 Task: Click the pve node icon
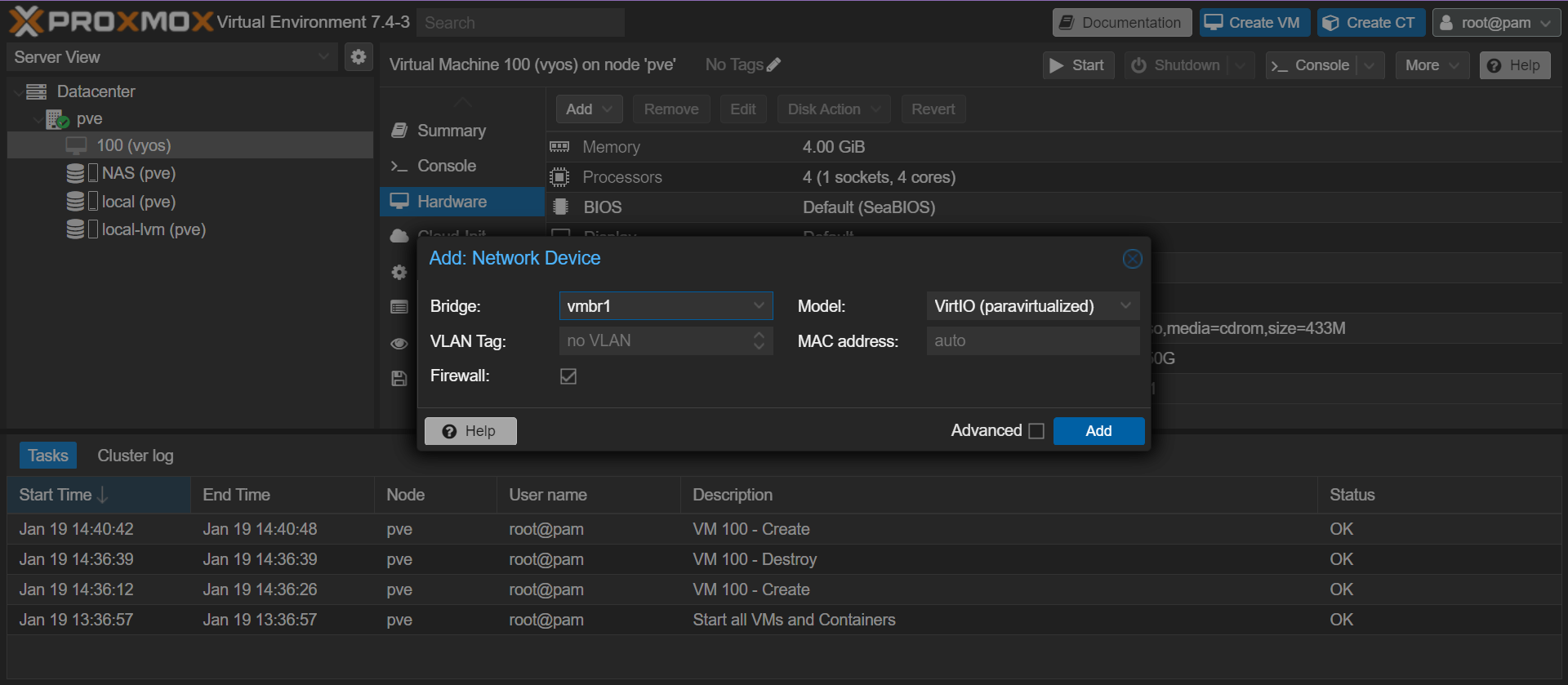57,119
